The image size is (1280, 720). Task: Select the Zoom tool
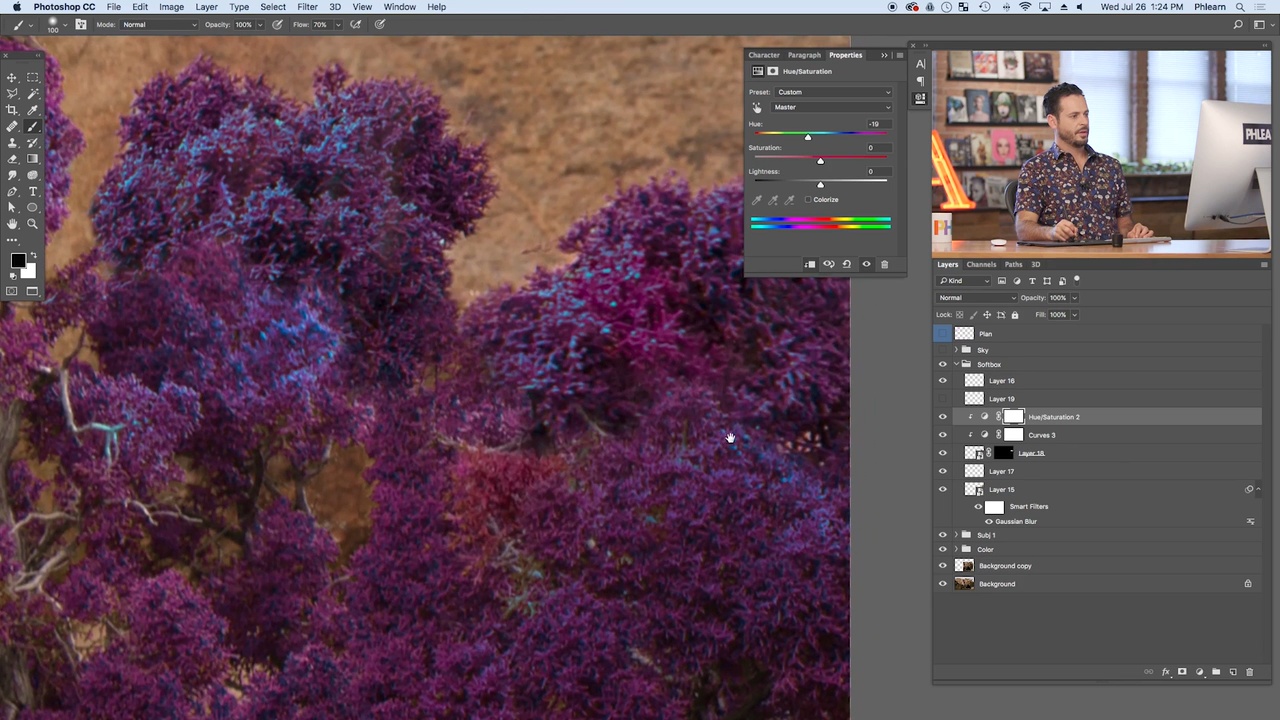pos(33,224)
